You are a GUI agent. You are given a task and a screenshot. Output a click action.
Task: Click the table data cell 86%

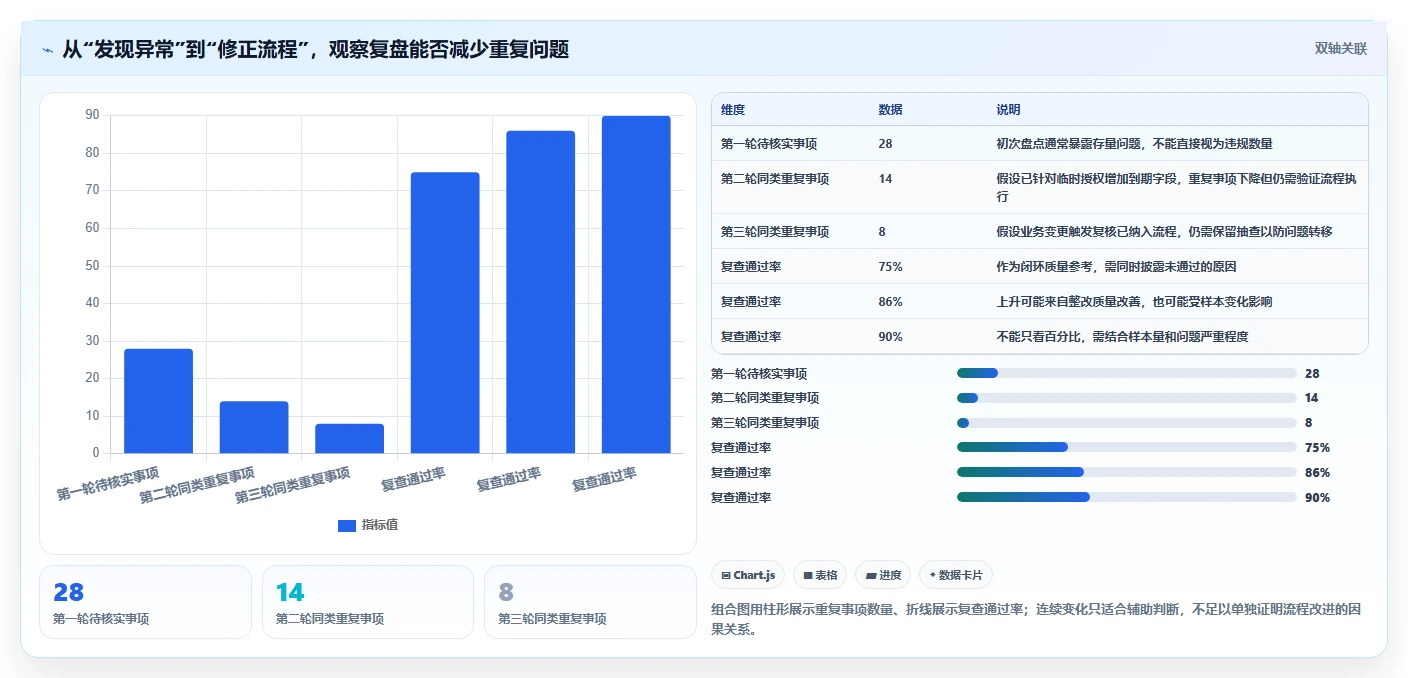click(x=890, y=301)
